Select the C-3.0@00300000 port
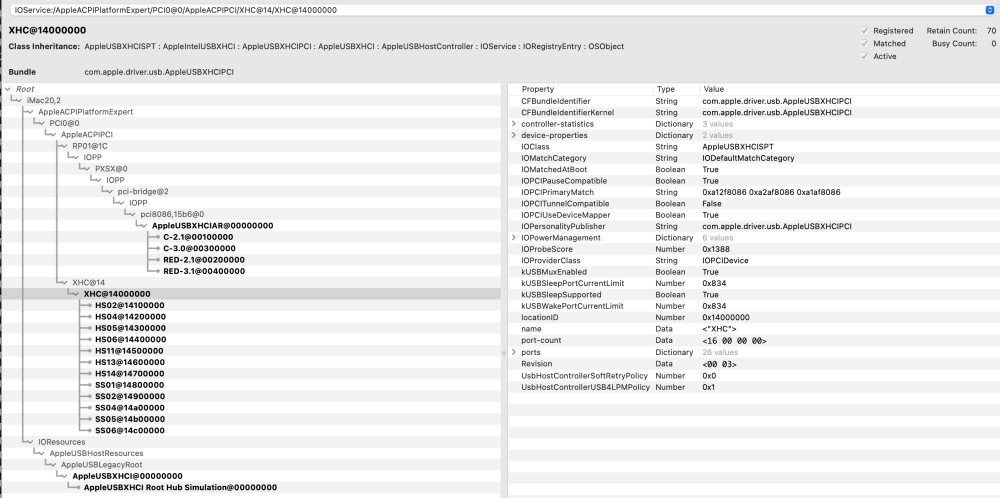 [198, 249]
